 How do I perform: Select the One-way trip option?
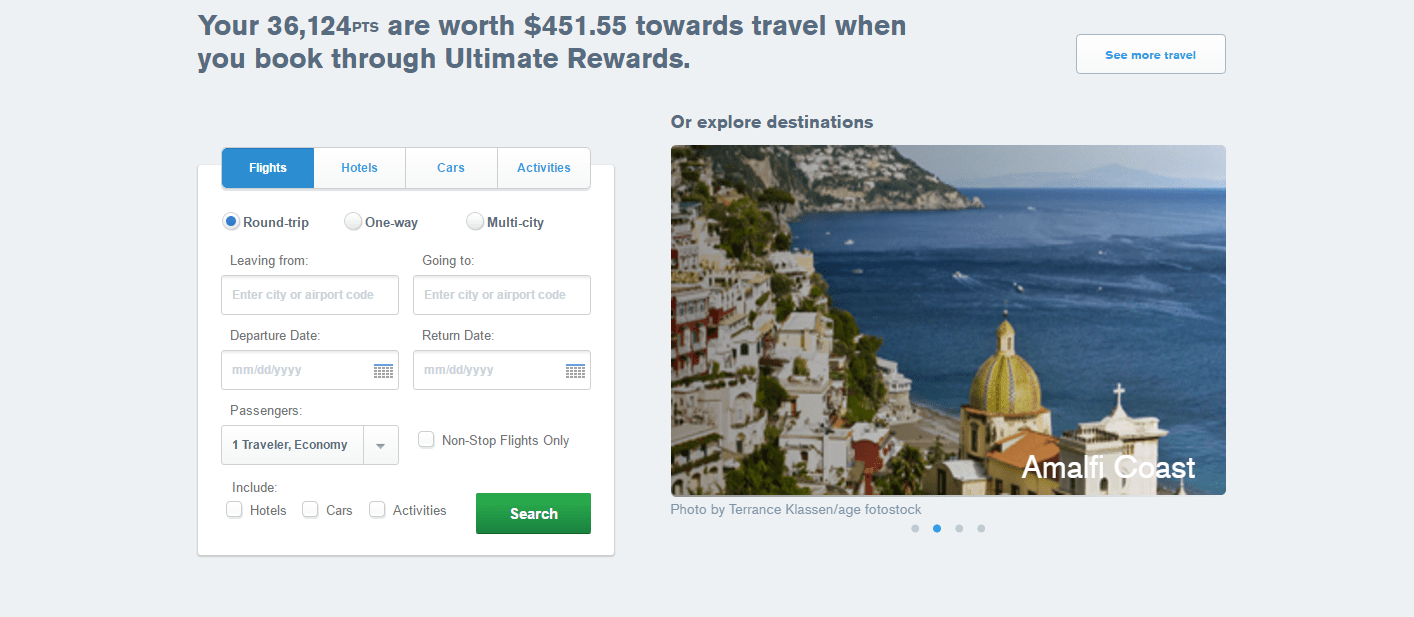[352, 221]
